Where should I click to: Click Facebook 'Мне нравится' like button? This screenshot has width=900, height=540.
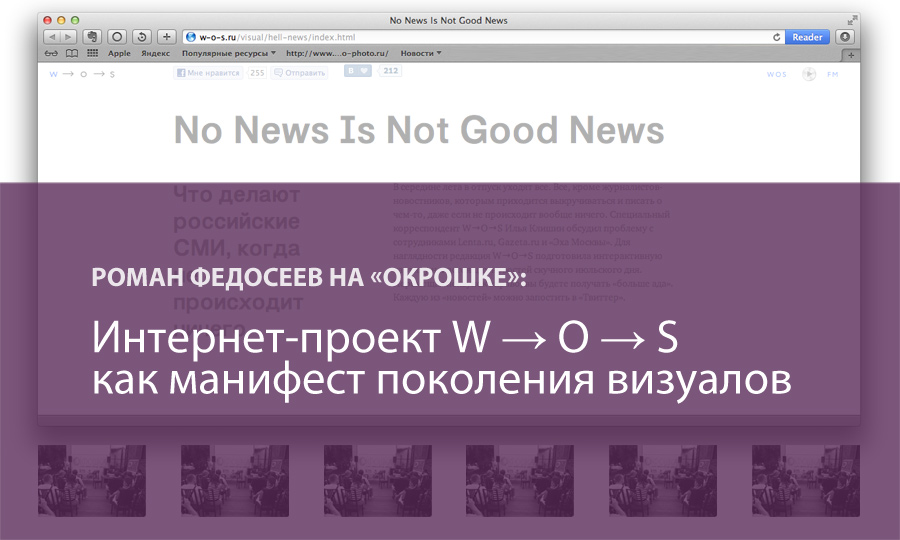[208, 73]
